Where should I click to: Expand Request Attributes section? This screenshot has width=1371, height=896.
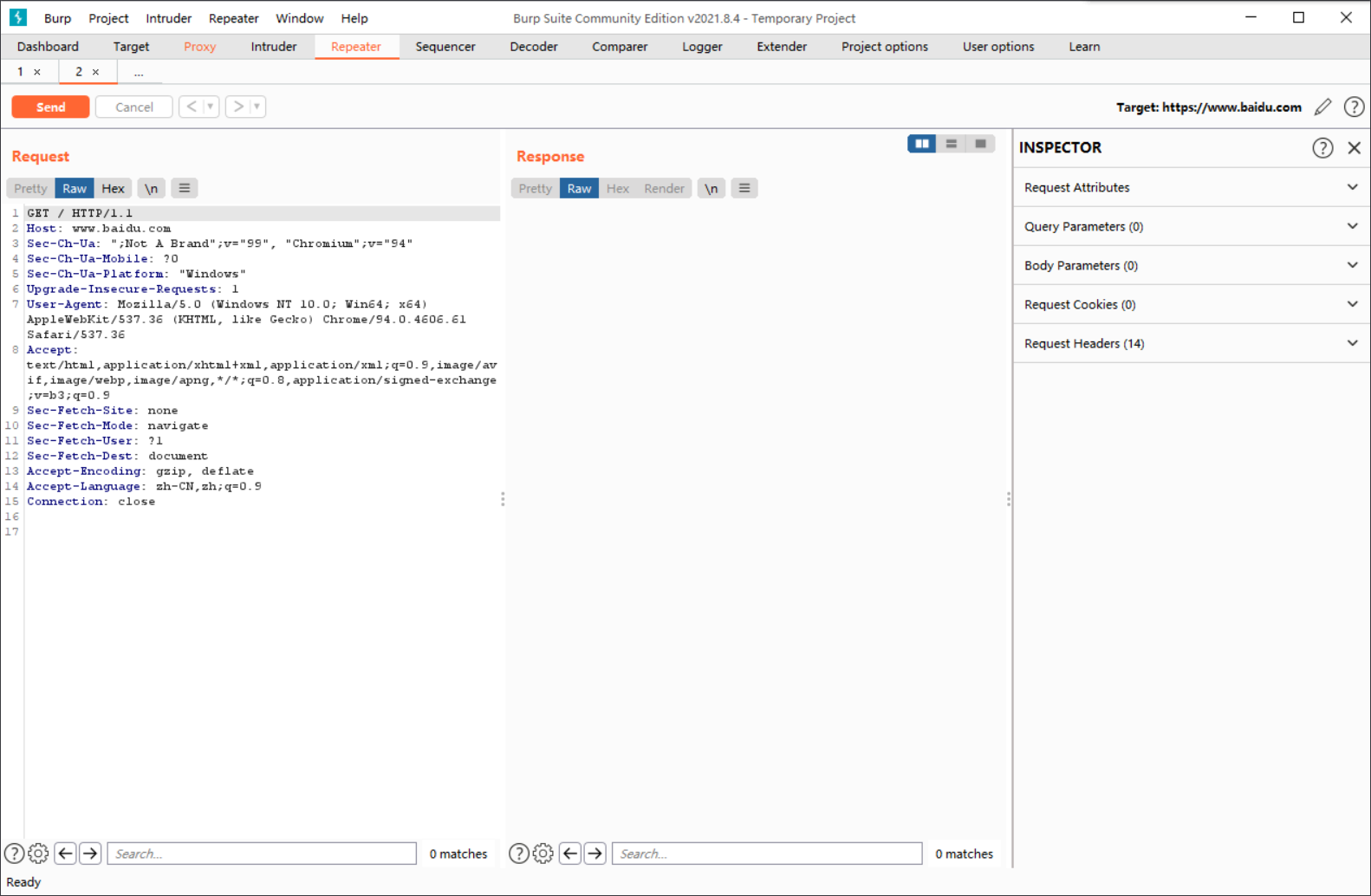click(1192, 187)
